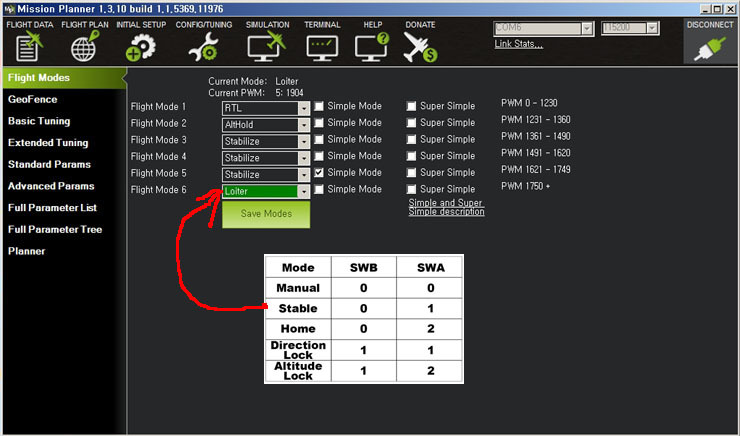The height and width of the screenshot is (436, 740).
Task: Click the SWB column header
Action: pyautogui.click(x=364, y=268)
